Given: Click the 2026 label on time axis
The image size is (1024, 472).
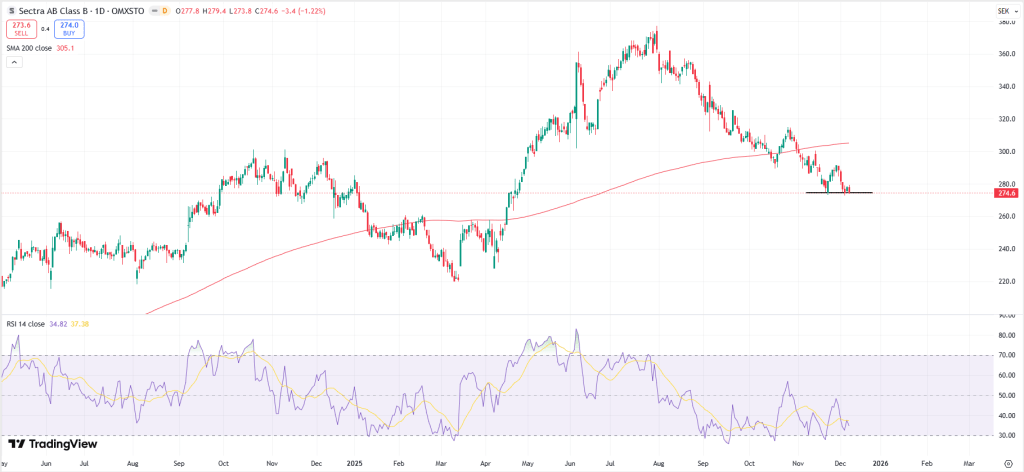Looking at the screenshot, I should [879, 464].
